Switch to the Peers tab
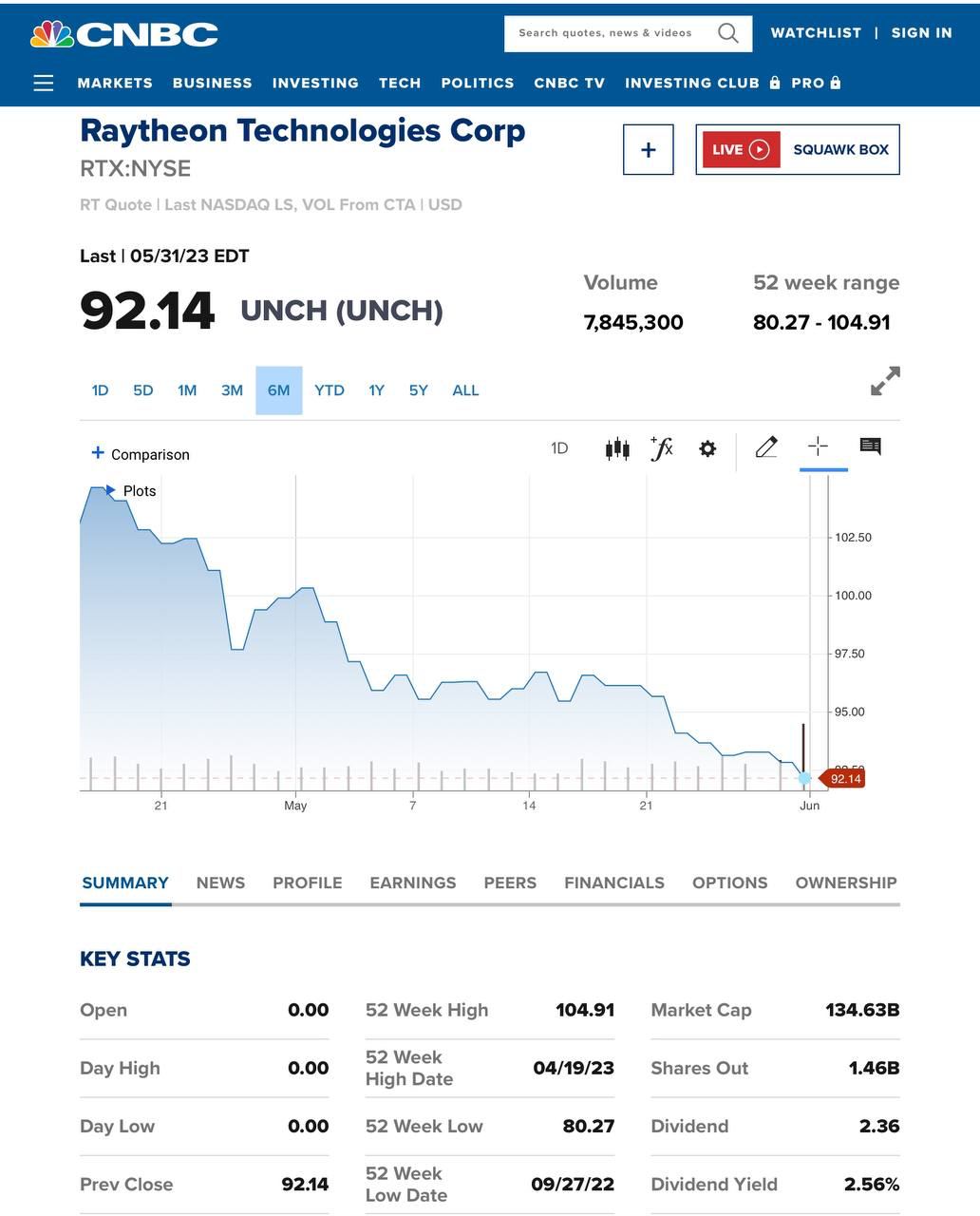The height and width of the screenshot is (1216, 980). point(510,883)
